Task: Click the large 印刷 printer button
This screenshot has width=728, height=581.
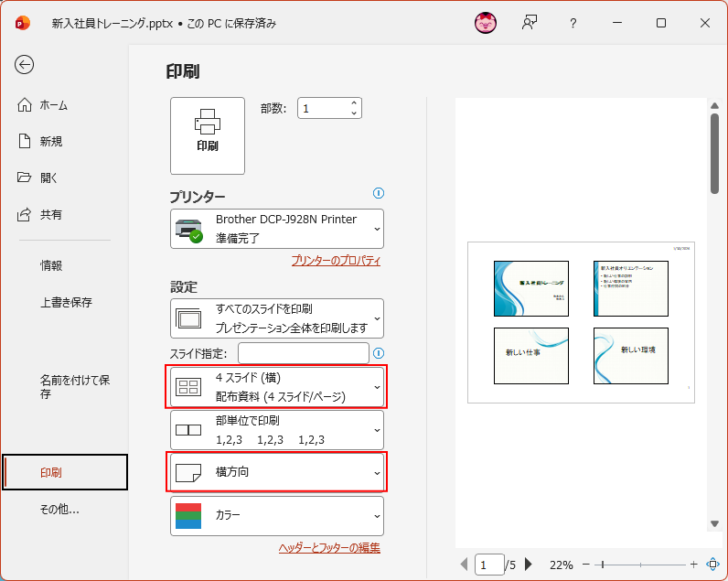Action: pyautogui.click(x=208, y=136)
